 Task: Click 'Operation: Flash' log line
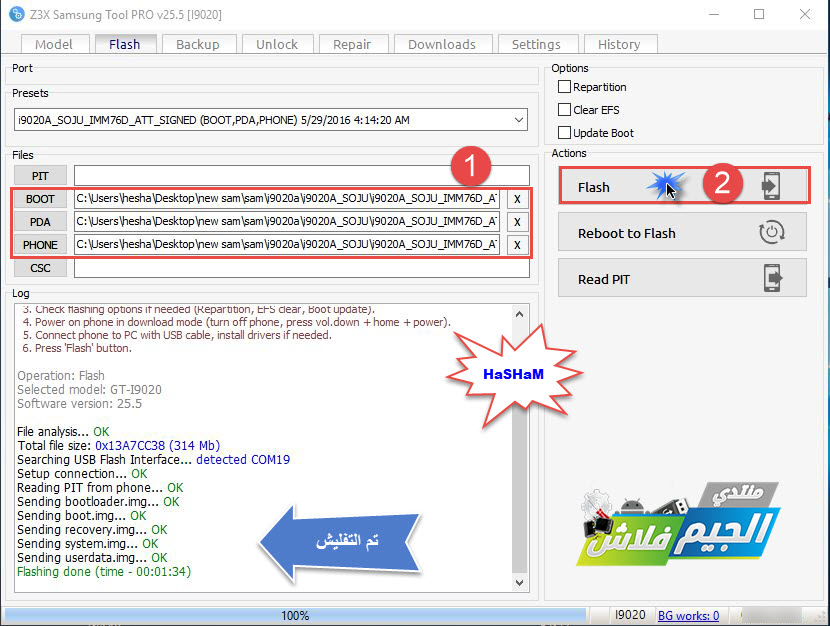coord(61,376)
